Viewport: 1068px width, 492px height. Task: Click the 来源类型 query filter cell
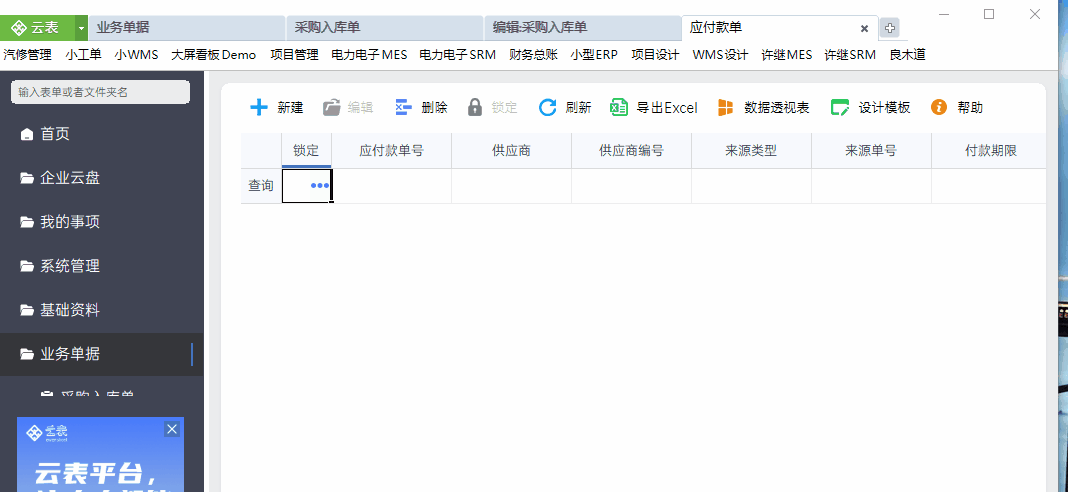tap(751, 186)
